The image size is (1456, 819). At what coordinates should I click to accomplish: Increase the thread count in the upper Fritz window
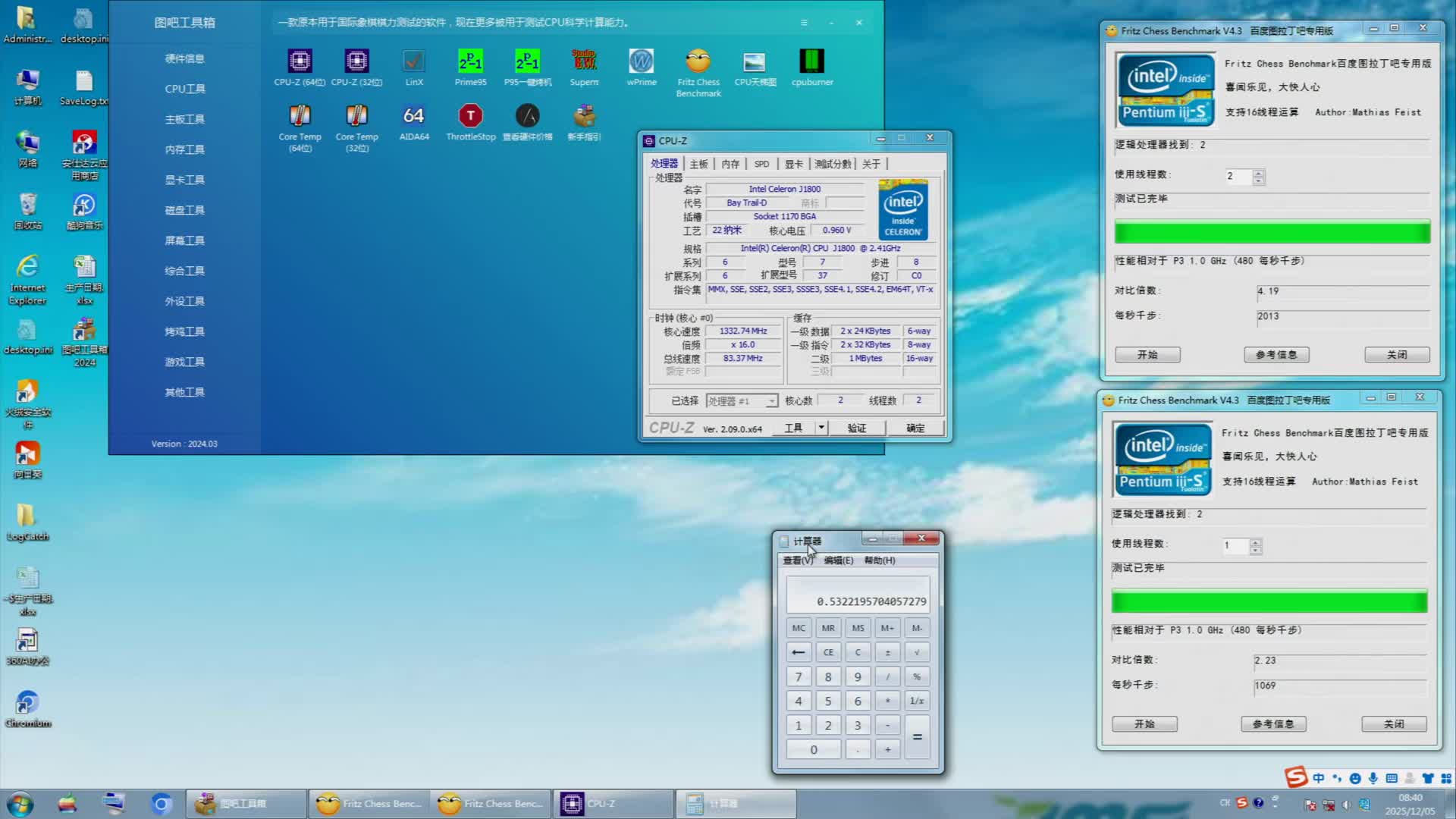tap(1259, 173)
